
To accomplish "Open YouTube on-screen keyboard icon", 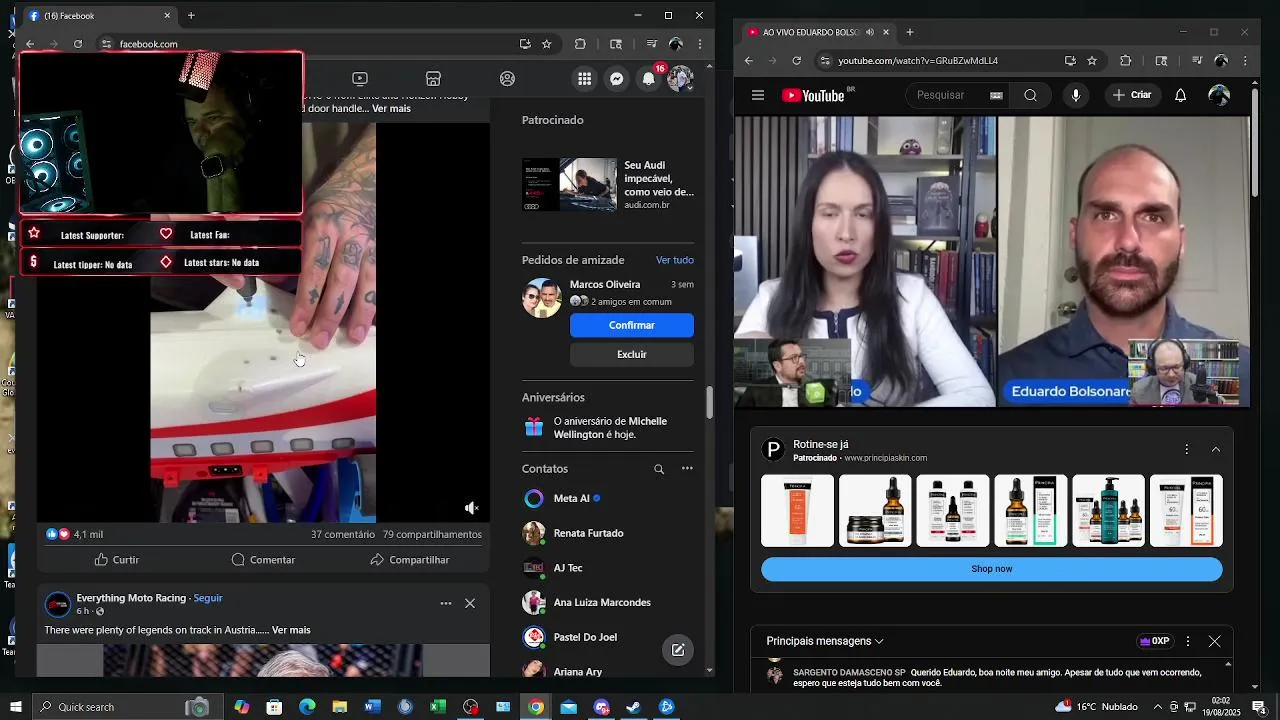I will click(996, 96).
